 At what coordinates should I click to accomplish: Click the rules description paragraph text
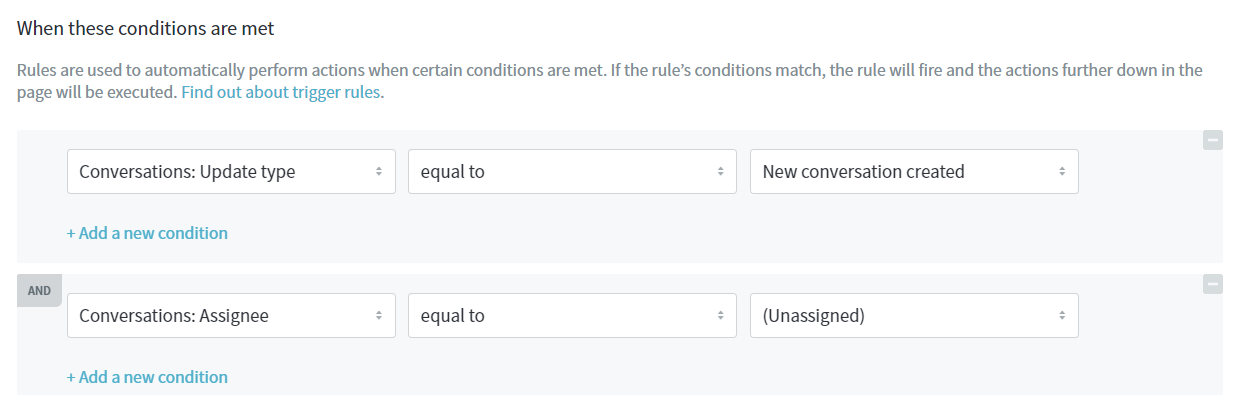[609, 81]
